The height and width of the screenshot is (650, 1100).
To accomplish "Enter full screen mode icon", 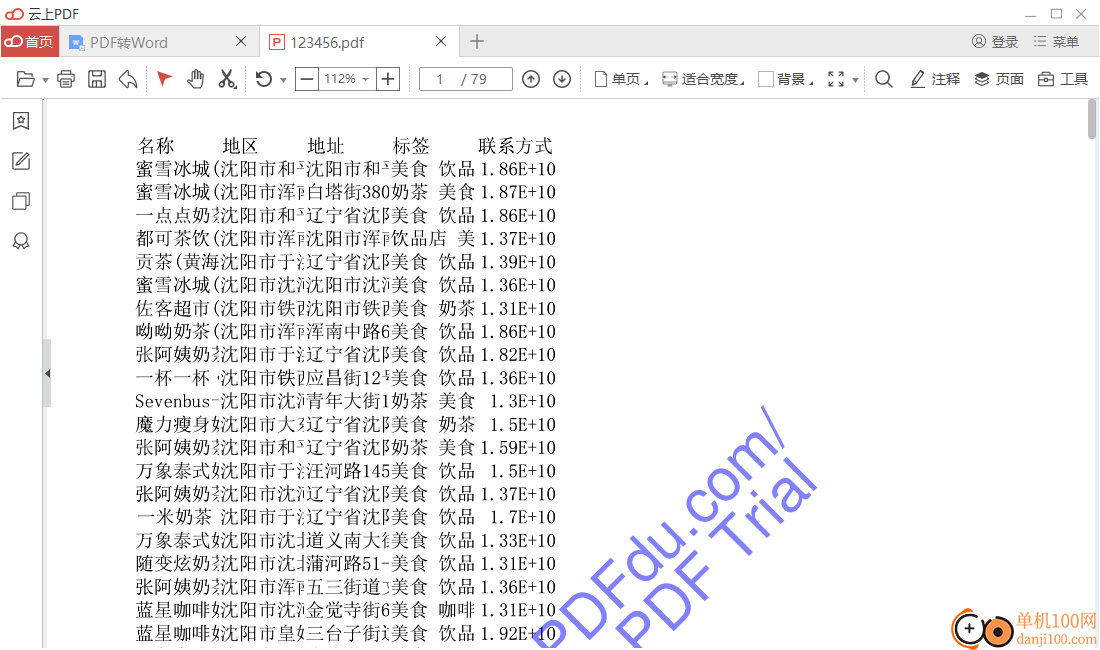I will click(836, 79).
